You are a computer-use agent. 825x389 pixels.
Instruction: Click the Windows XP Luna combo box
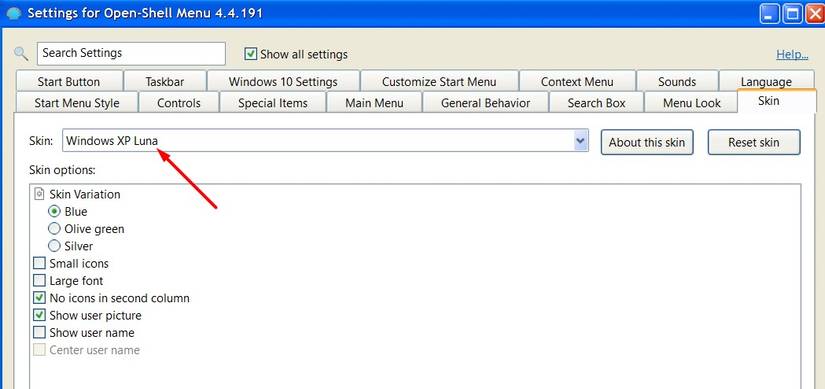(325, 141)
